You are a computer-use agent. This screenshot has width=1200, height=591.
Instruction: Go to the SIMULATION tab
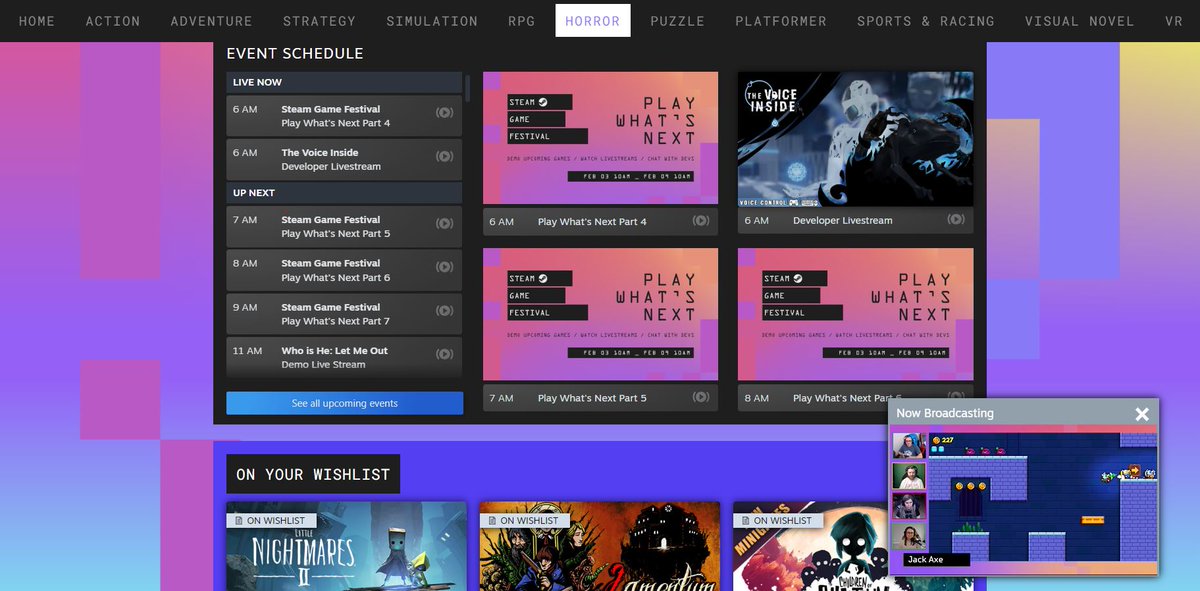432,20
